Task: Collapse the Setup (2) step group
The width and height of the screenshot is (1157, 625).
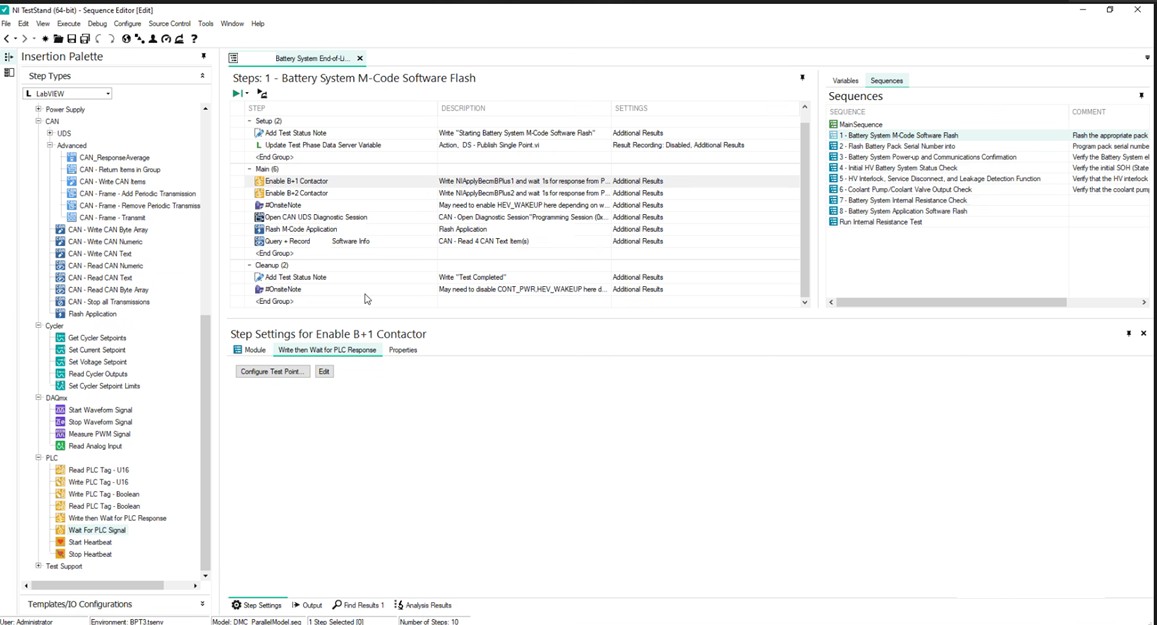Action: click(249, 121)
